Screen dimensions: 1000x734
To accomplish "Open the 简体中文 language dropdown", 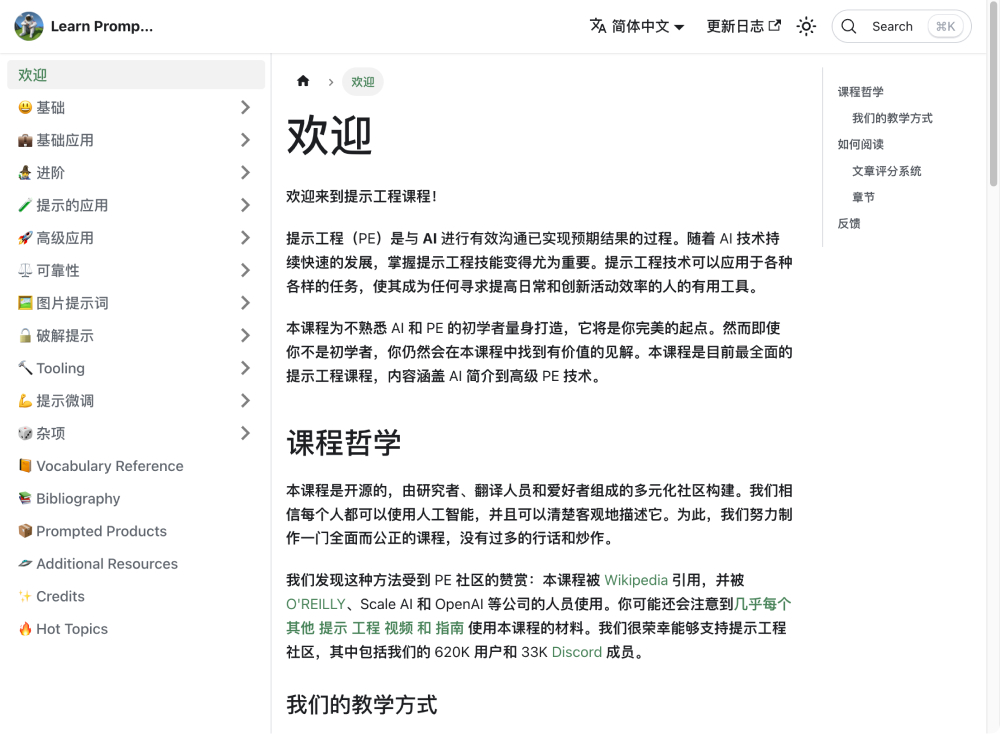I will click(637, 26).
